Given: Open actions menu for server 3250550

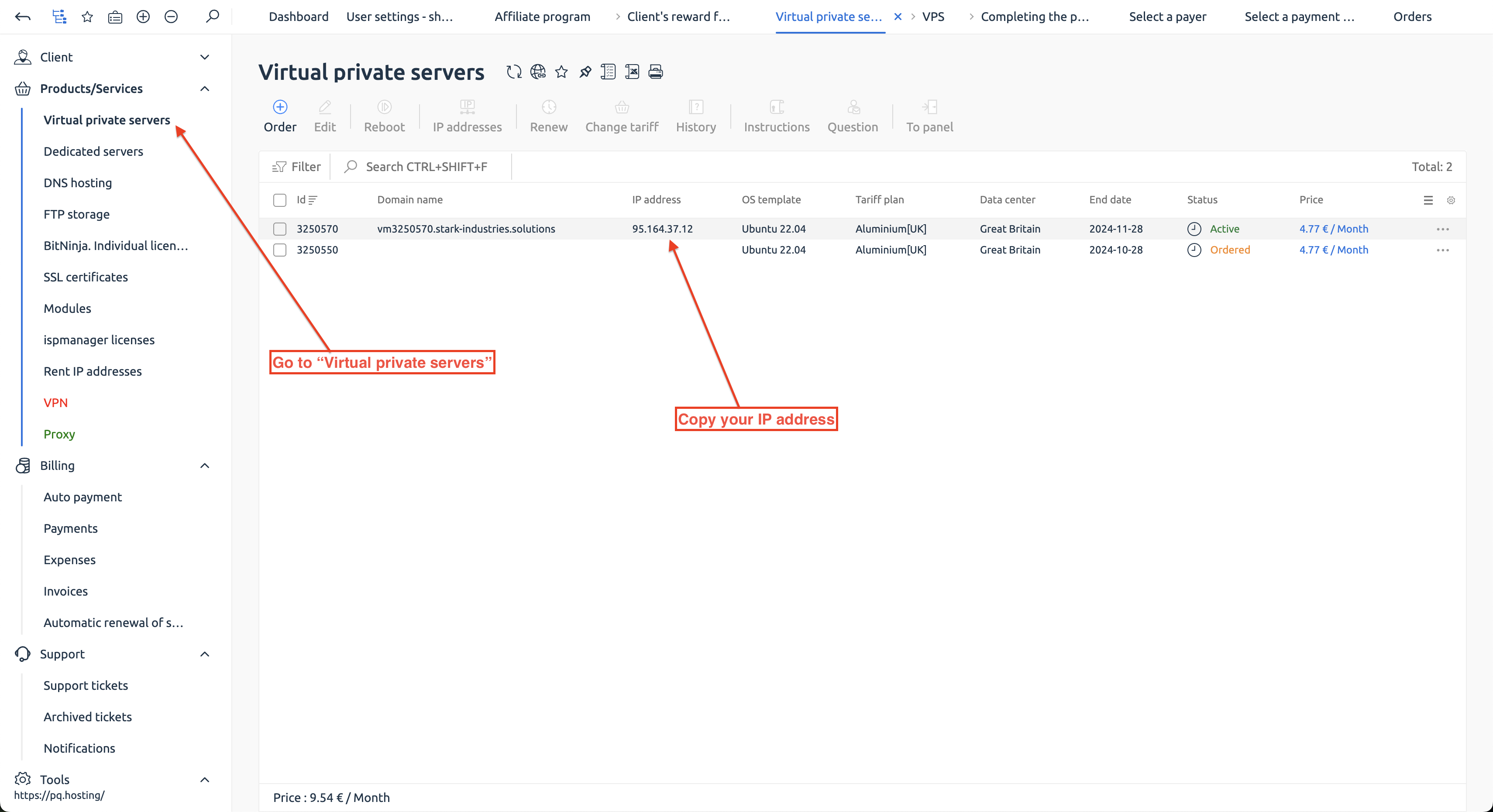Looking at the screenshot, I should point(1443,250).
